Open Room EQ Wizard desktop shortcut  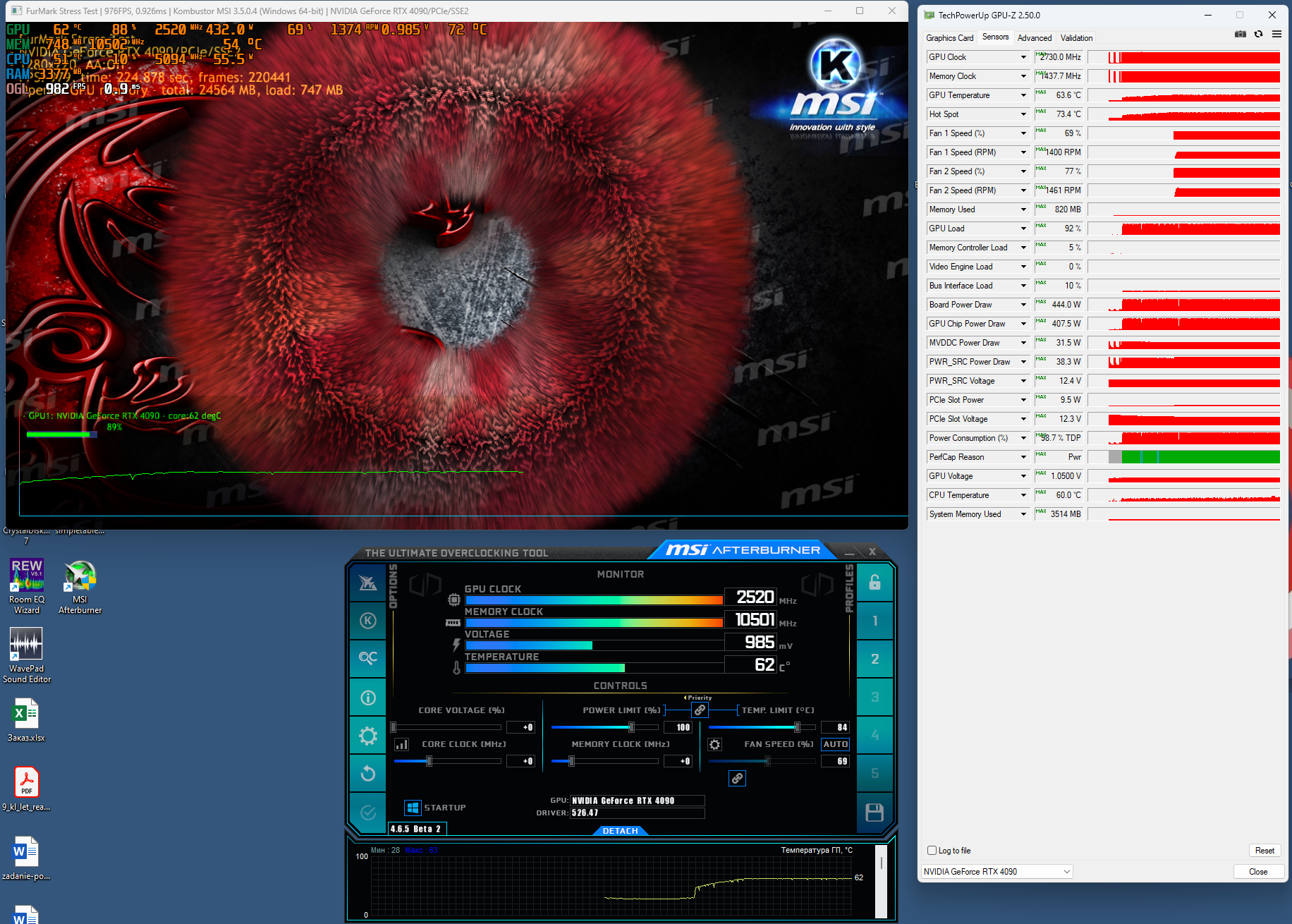(27, 586)
